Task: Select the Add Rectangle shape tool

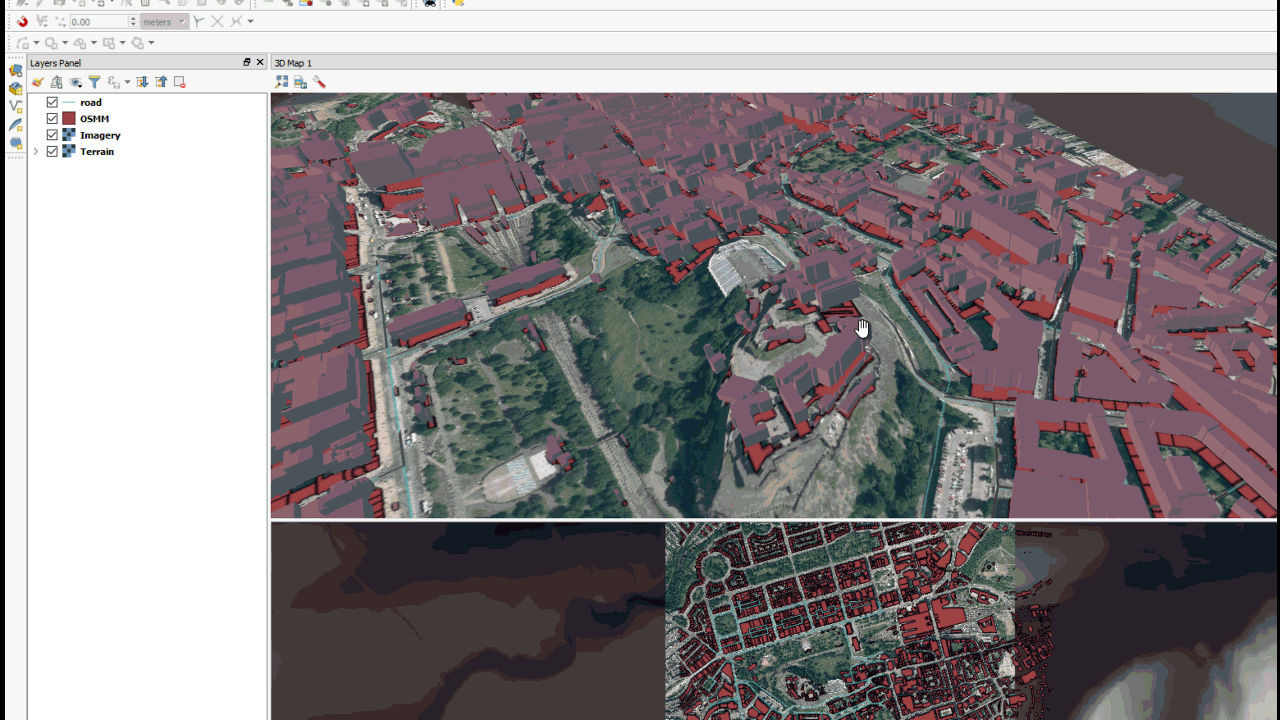Action: [109, 43]
